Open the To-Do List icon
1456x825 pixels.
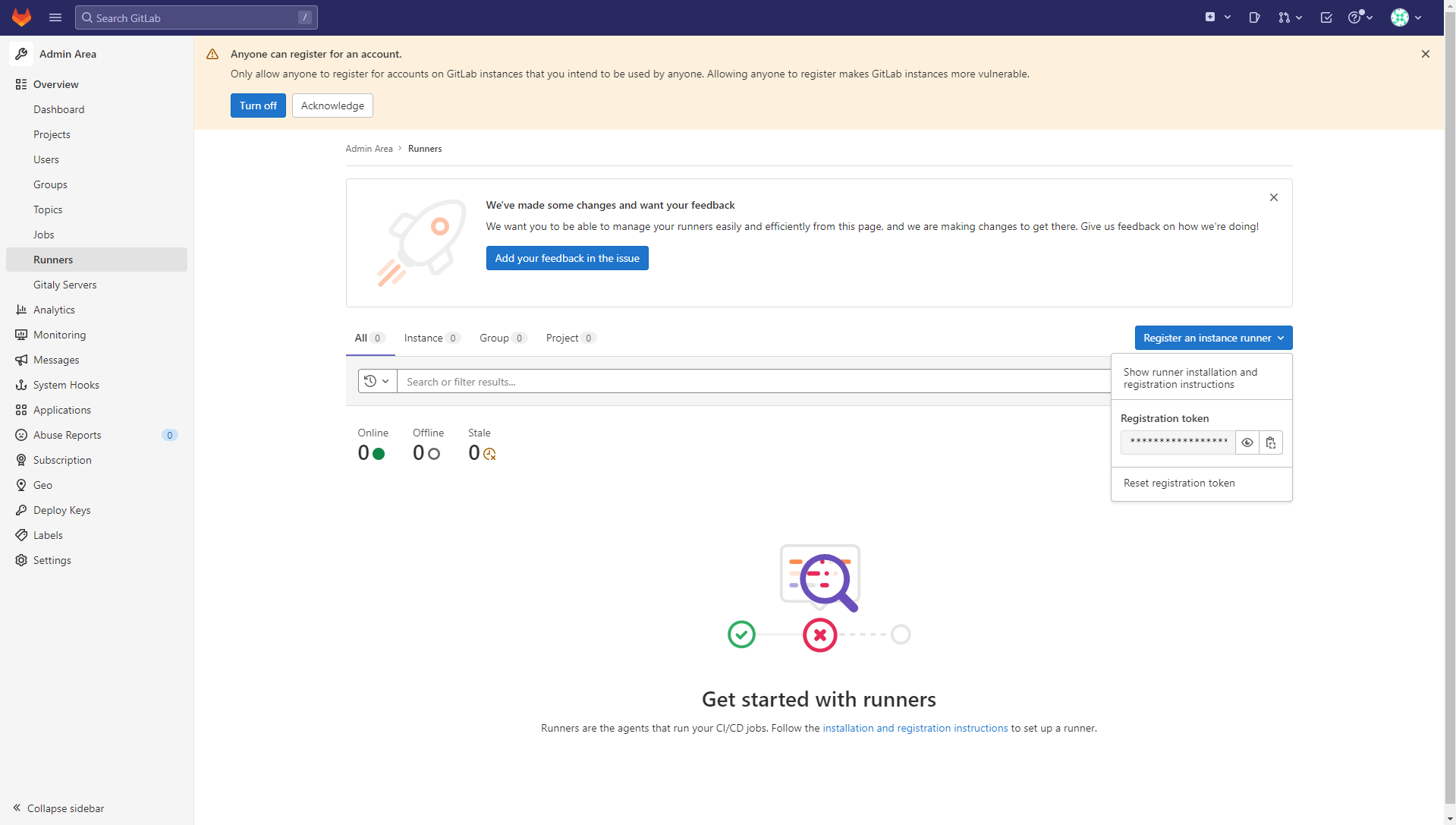tap(1326, 17)
